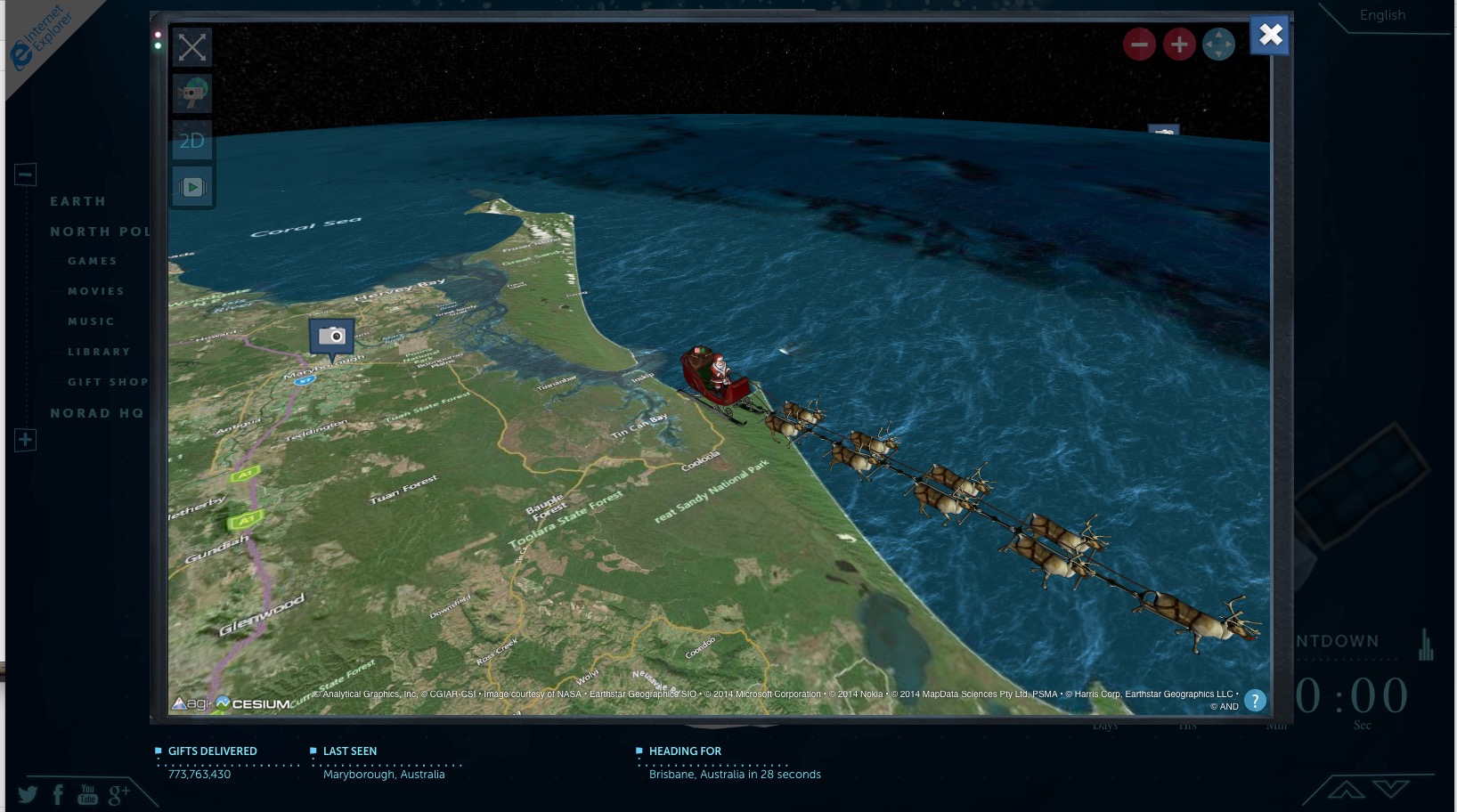Zoom in using the red plus icon

pos(1179,43)
